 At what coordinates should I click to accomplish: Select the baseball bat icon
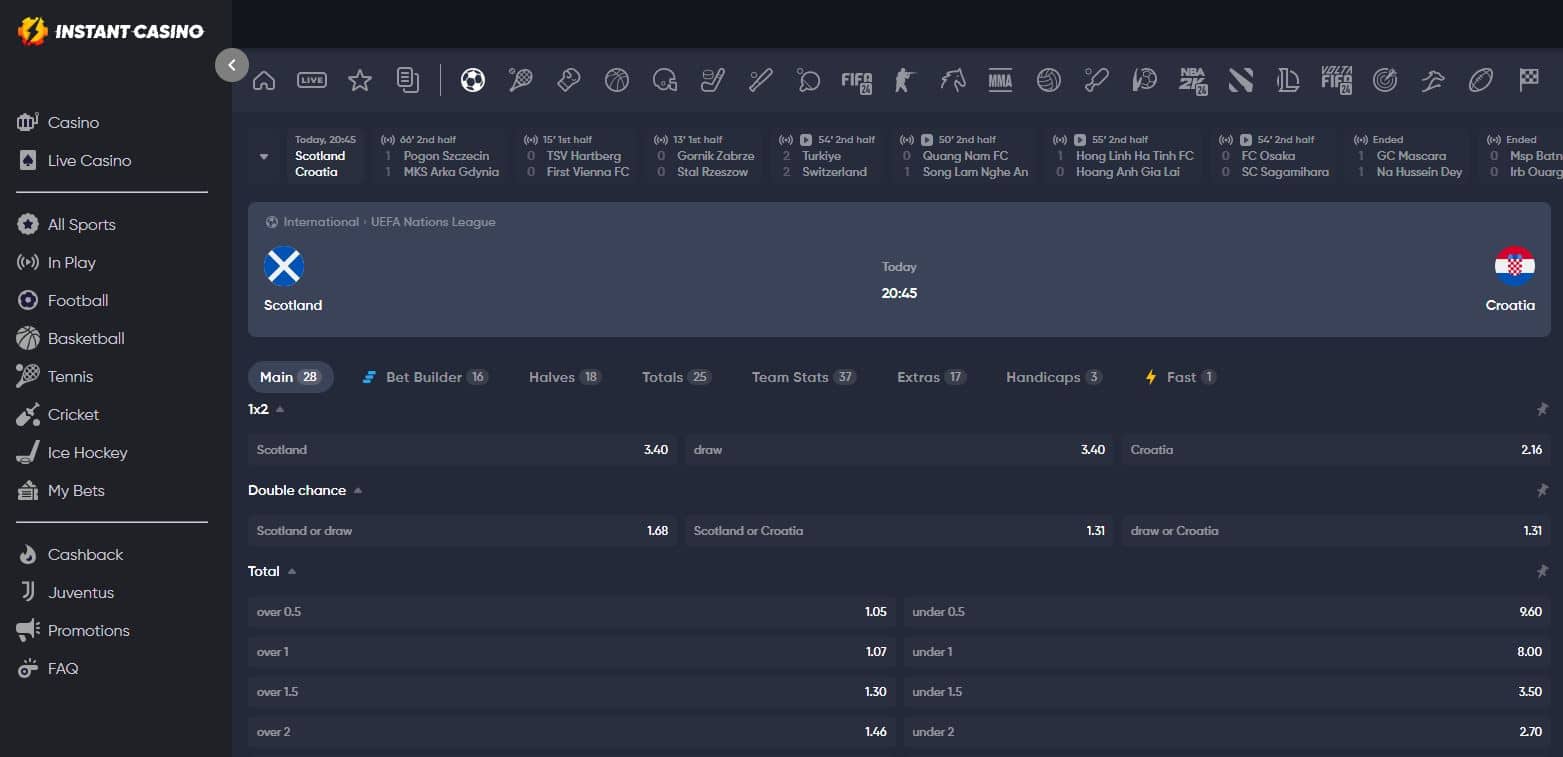click(761, 80)
